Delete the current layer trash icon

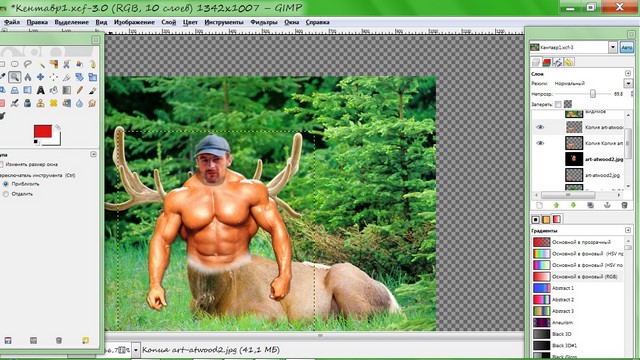(x=624, y=205)
